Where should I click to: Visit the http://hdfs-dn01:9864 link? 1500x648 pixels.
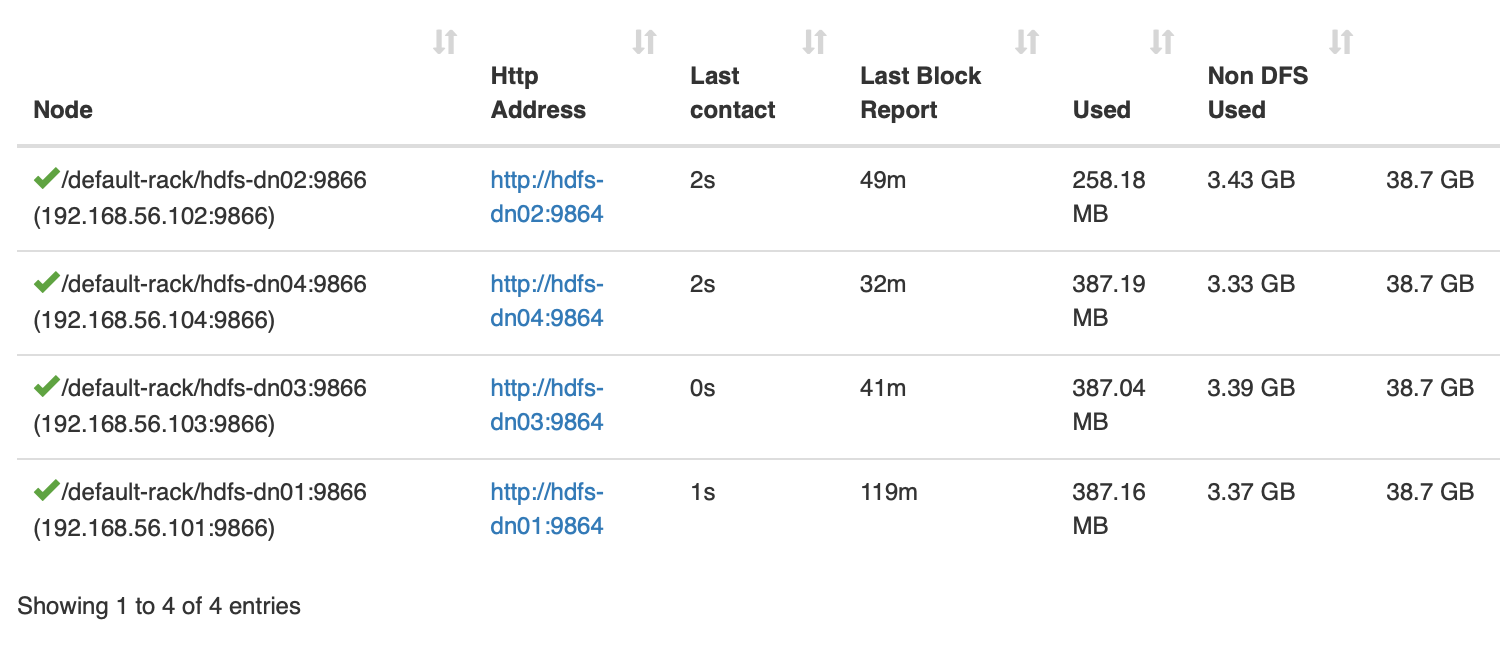click(x=546, y=509)
